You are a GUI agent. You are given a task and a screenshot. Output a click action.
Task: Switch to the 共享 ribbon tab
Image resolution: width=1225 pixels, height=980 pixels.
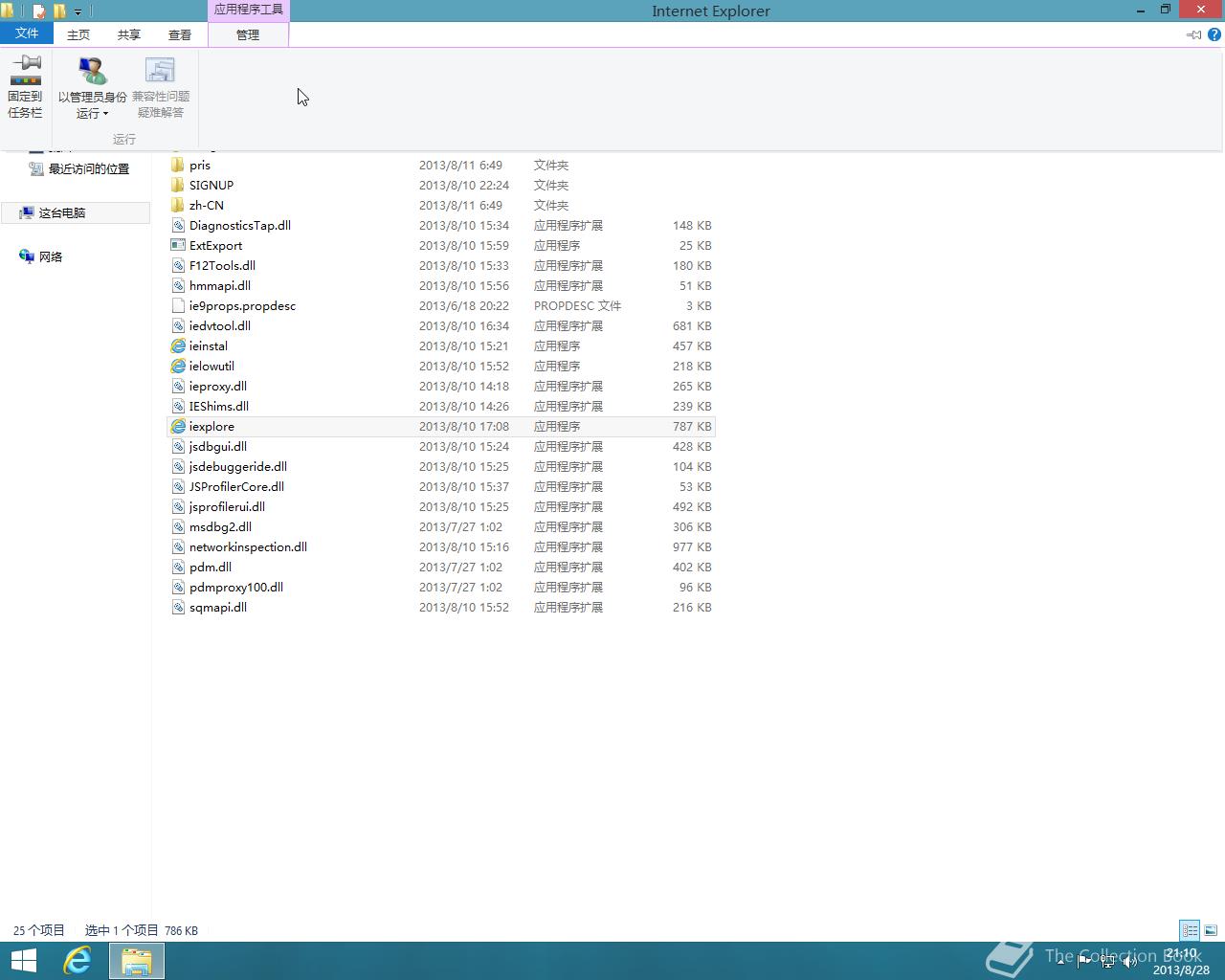[129, 34]
